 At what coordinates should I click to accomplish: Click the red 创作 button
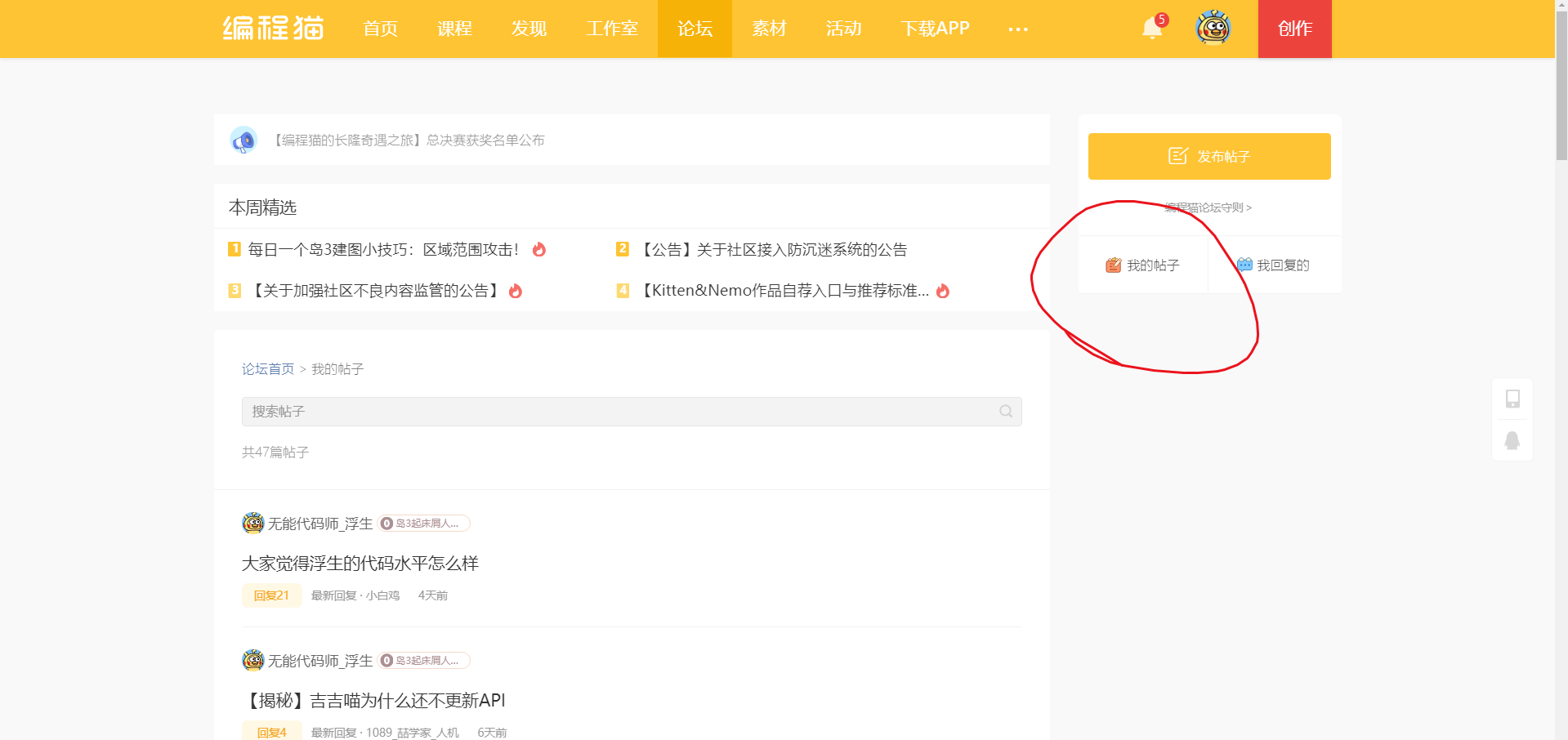coord(1295,29)
